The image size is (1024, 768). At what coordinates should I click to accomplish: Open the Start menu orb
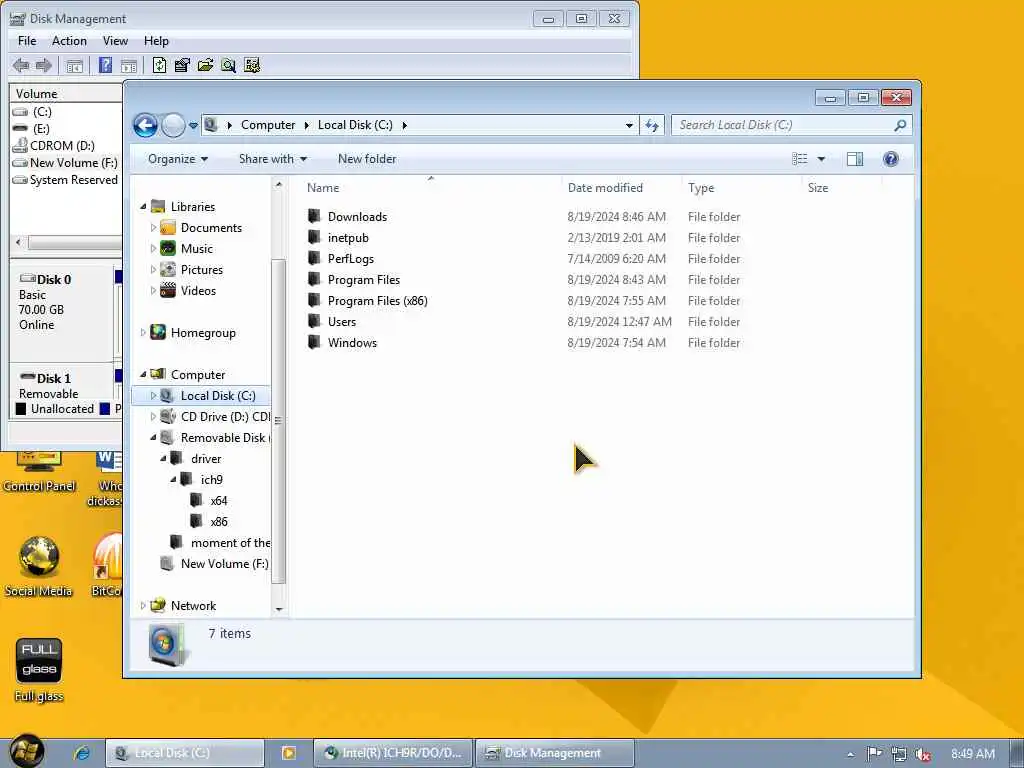tap(27, 751)
